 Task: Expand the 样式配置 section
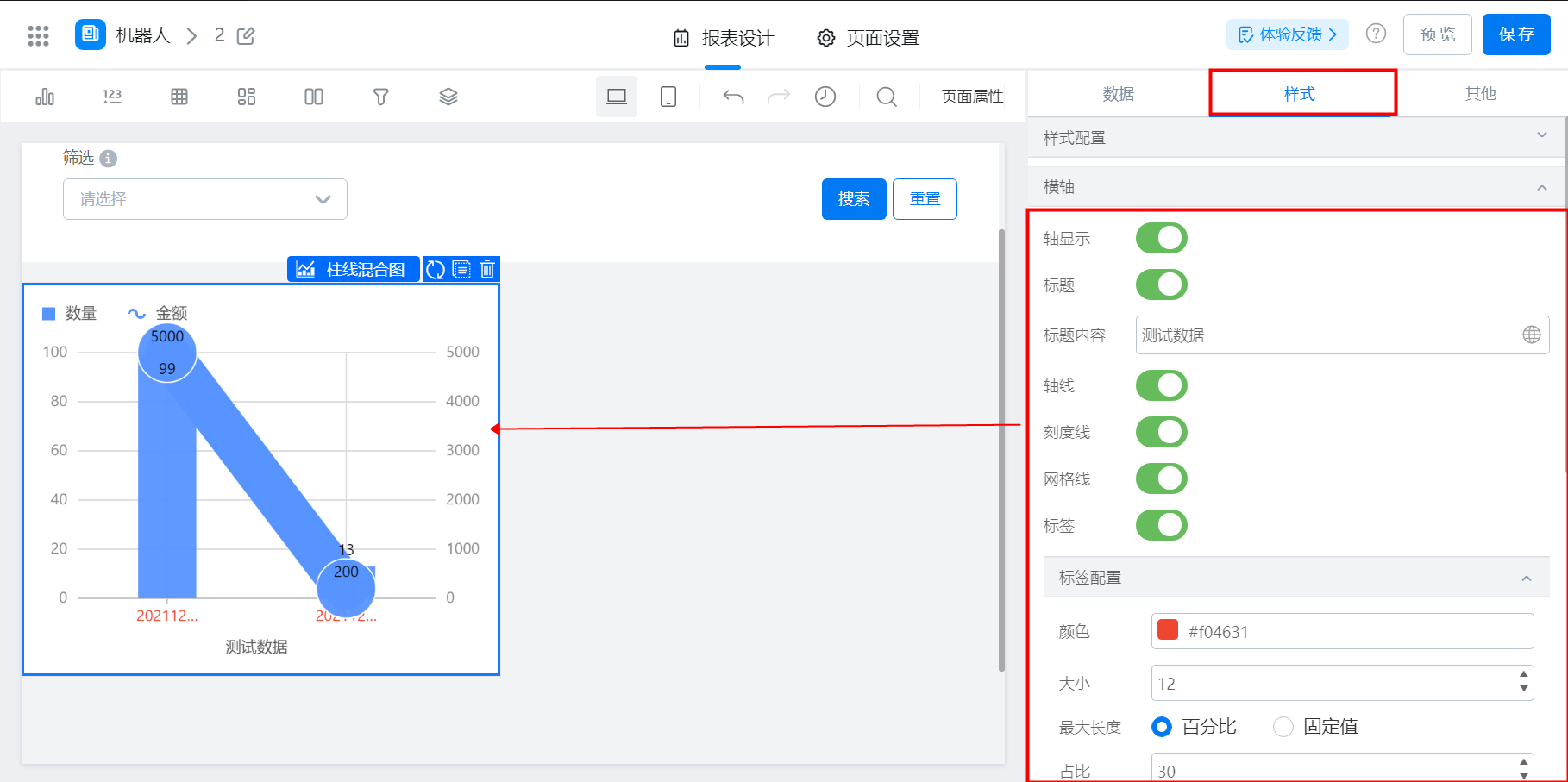[1541, 136]
